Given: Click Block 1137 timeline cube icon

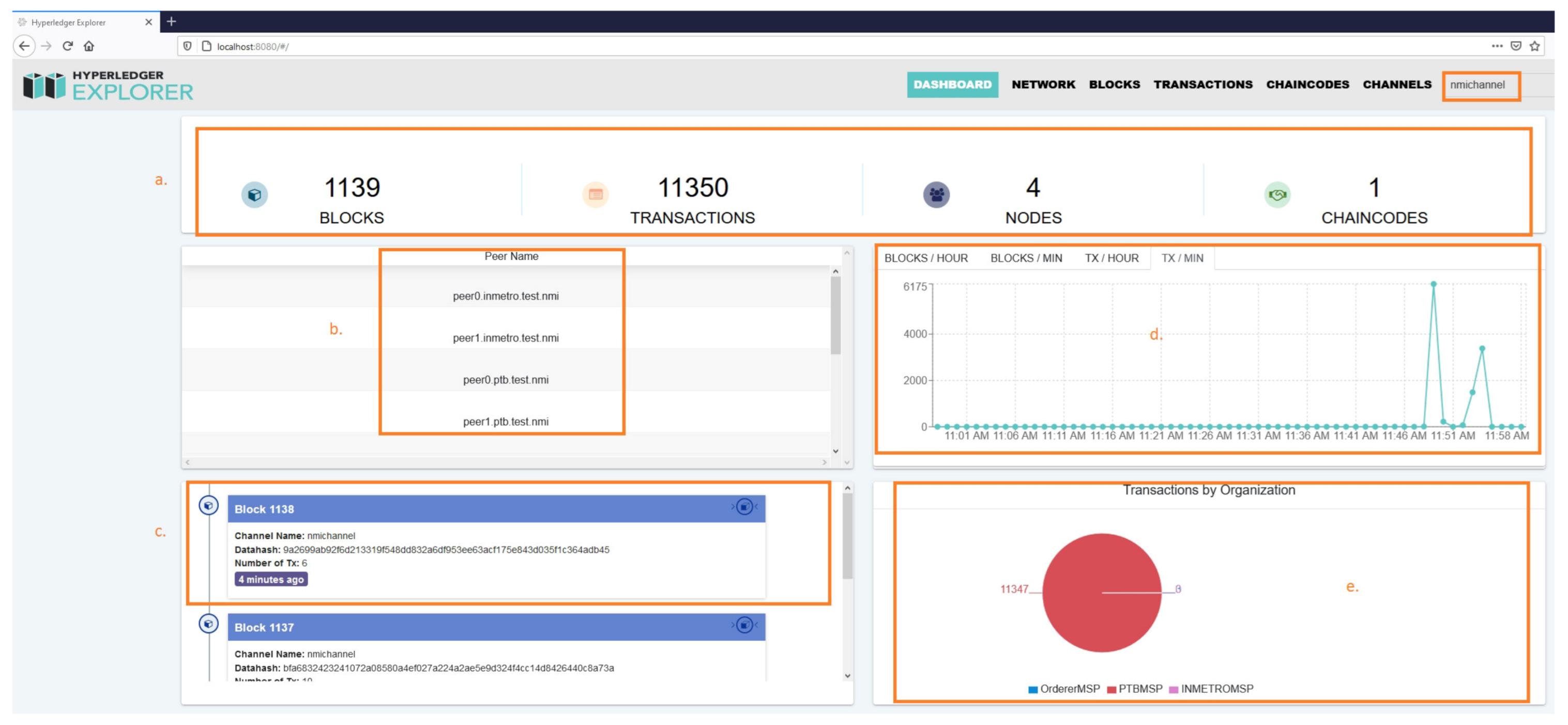Looking at the screenshot, I should (x=209, y=624).
